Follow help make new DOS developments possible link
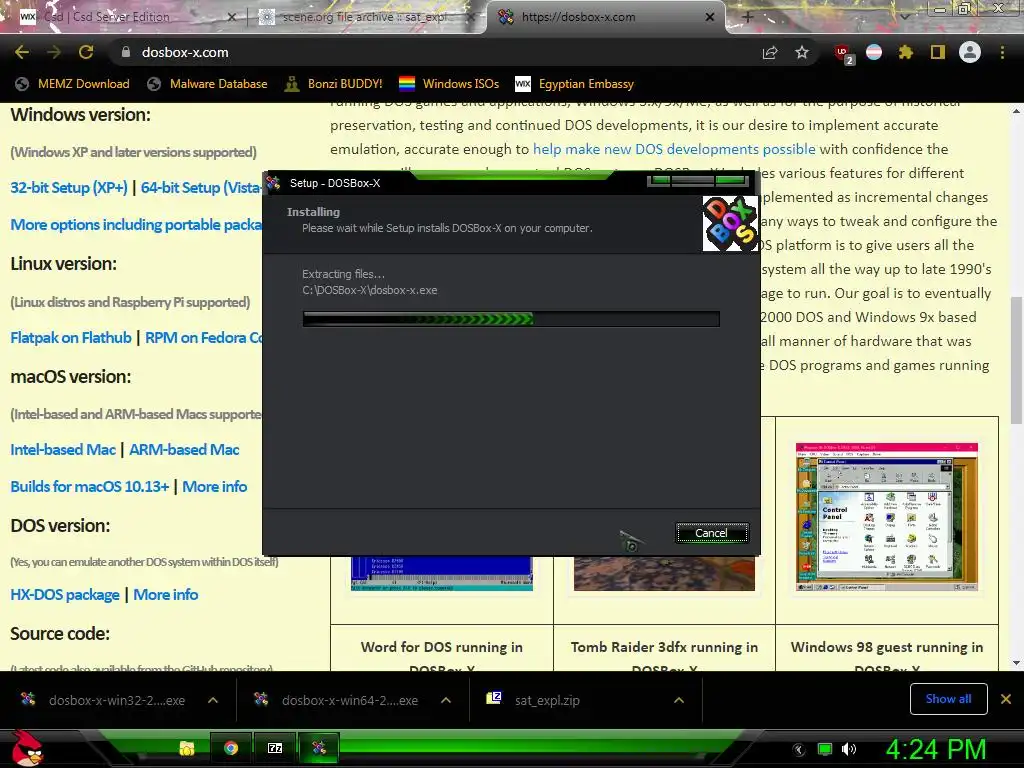 (x=674, y=149)
